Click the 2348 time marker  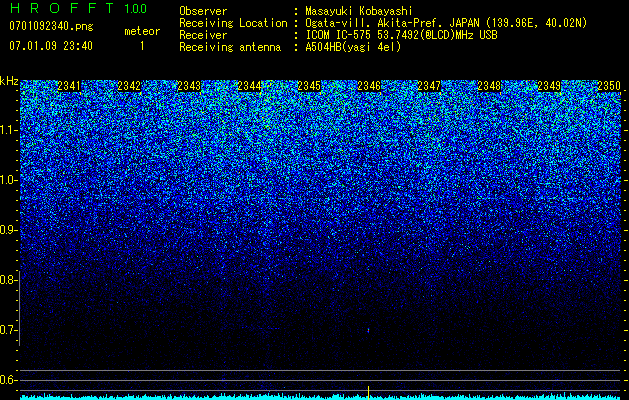[489, 86]
